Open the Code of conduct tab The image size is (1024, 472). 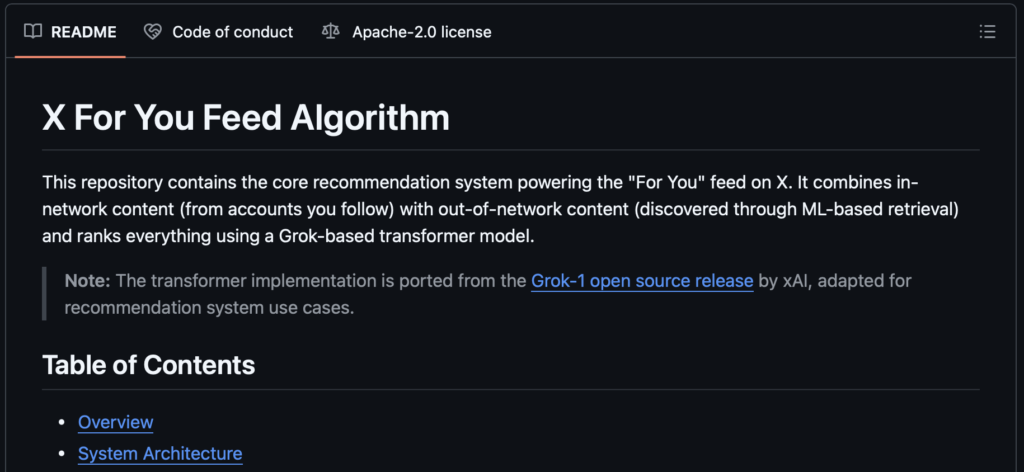tap(232, 32)
